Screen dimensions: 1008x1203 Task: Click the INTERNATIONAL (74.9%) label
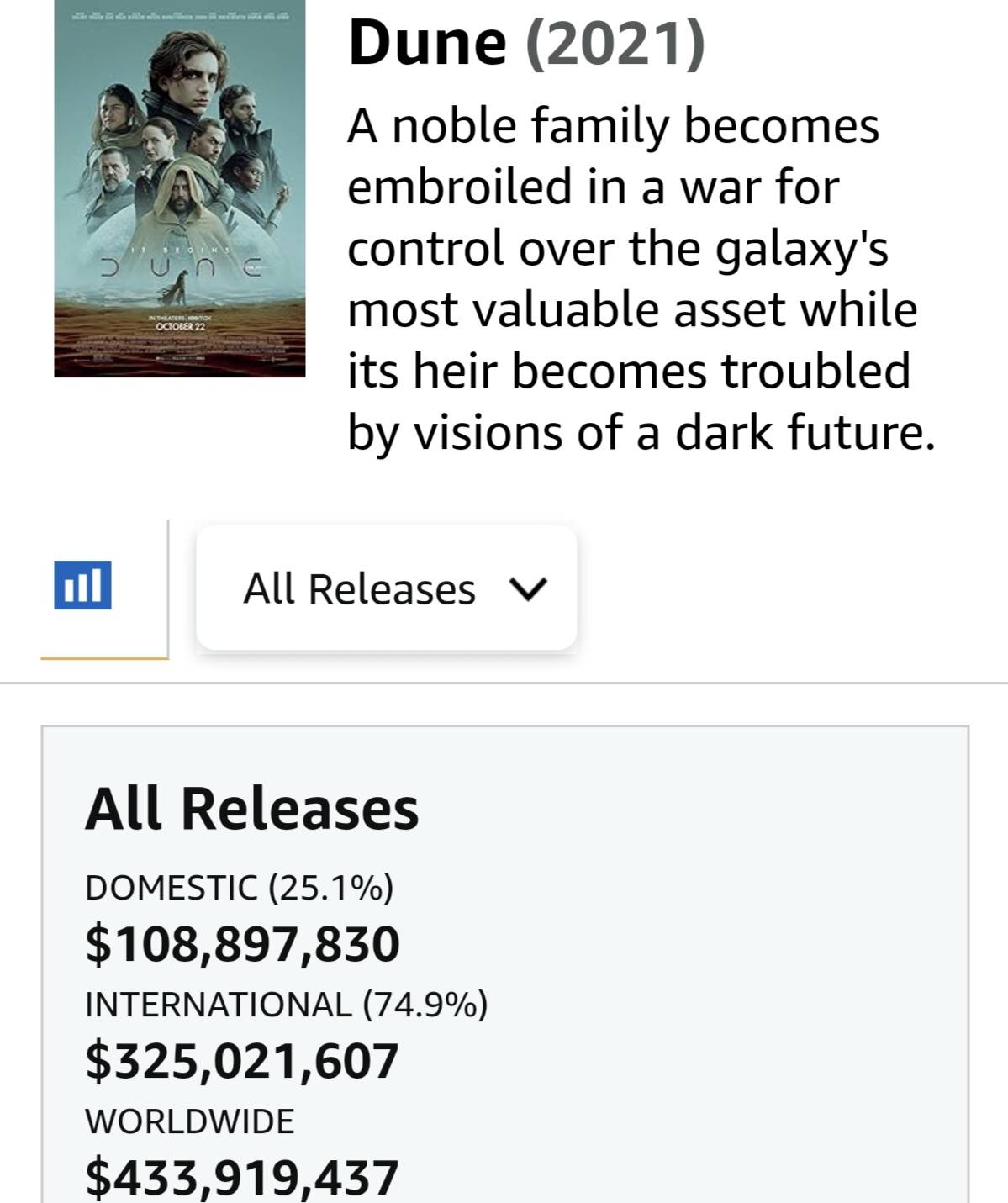(286, 1005)
